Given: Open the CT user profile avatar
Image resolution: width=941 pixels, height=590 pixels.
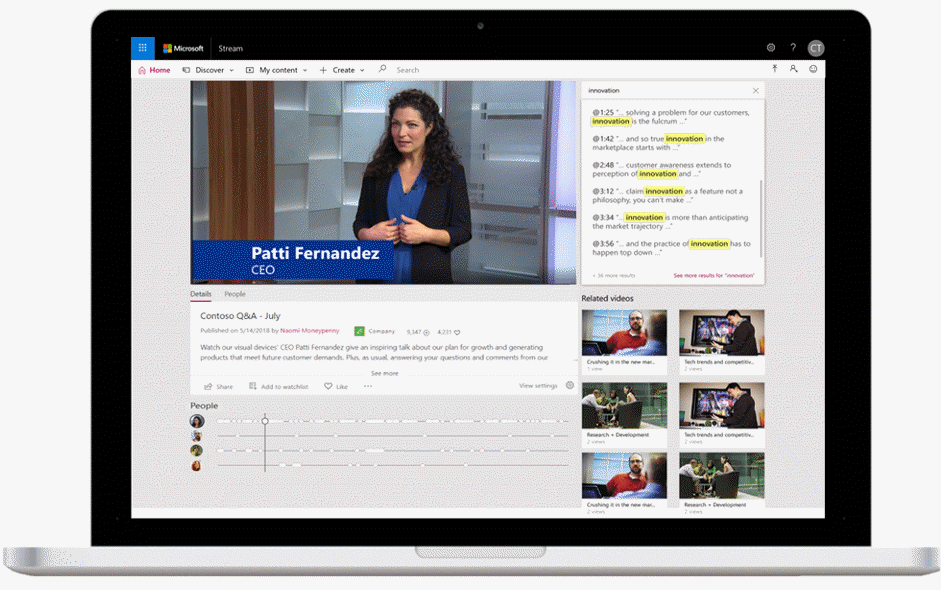Looking at the screenshot, I should (816, 48).
